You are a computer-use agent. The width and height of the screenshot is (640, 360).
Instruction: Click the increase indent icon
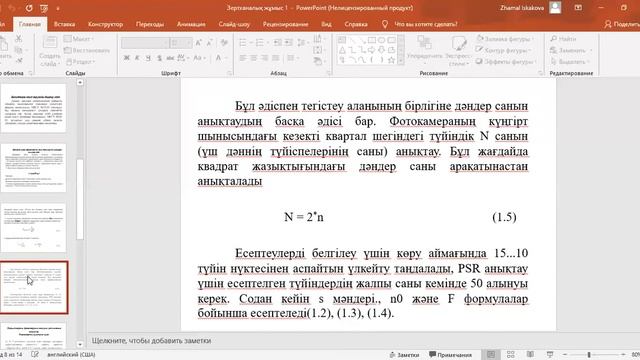289,42
